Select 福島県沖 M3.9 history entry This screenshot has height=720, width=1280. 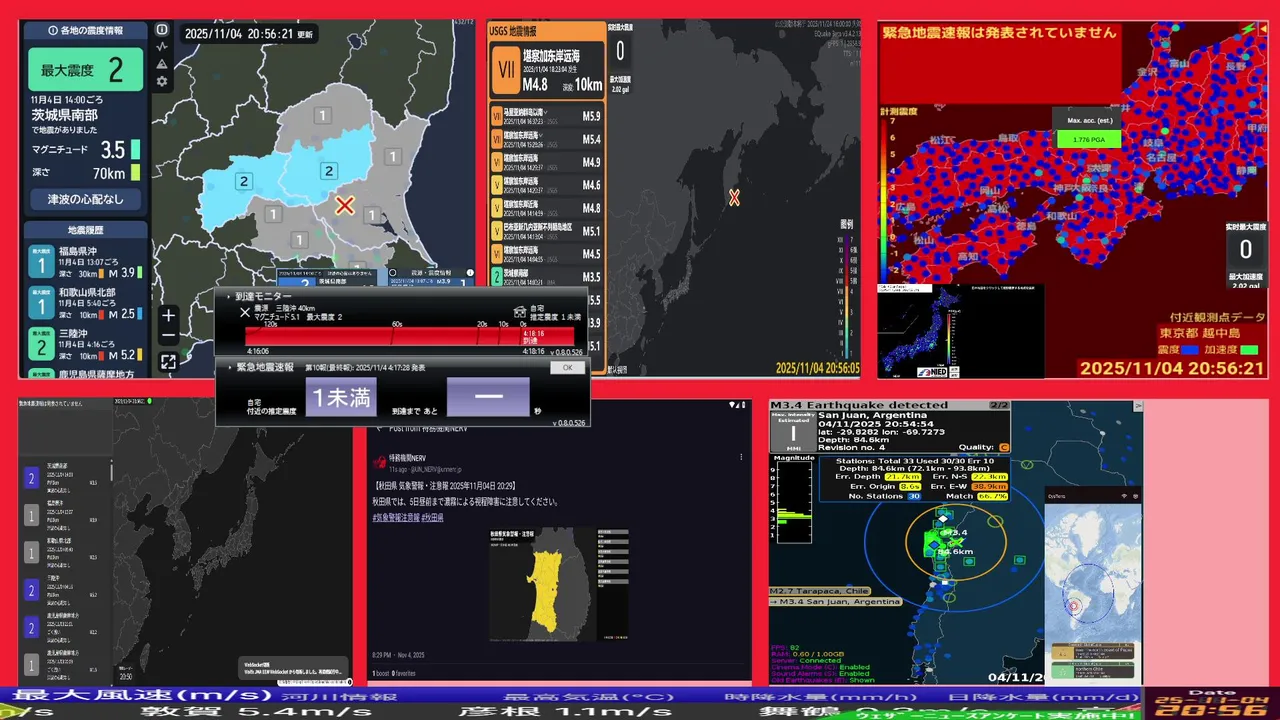pos(85,262)
